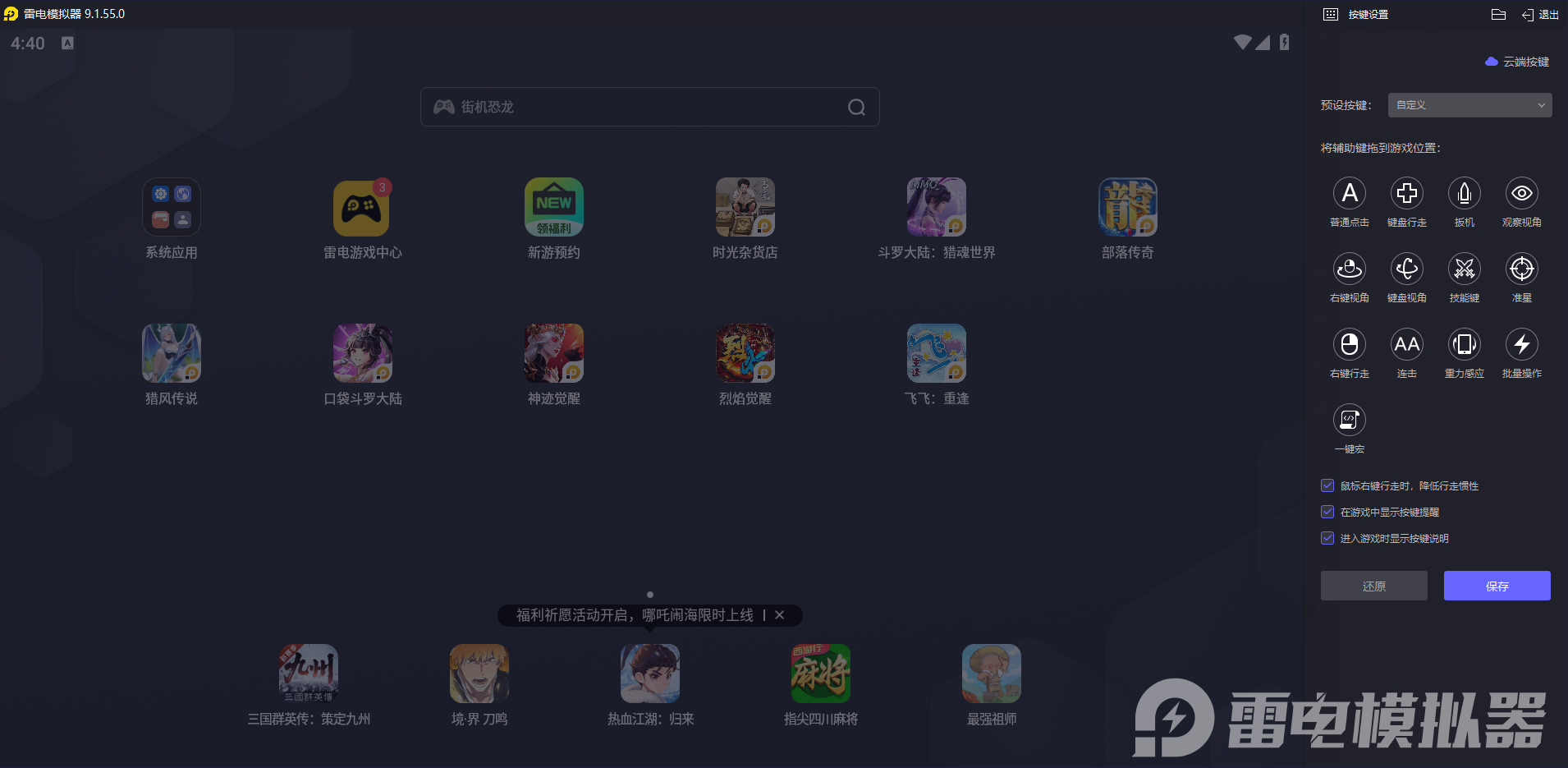Disable 进入游戏时显示按键说明 option

pyautogui.click(x=1327, y=538)
